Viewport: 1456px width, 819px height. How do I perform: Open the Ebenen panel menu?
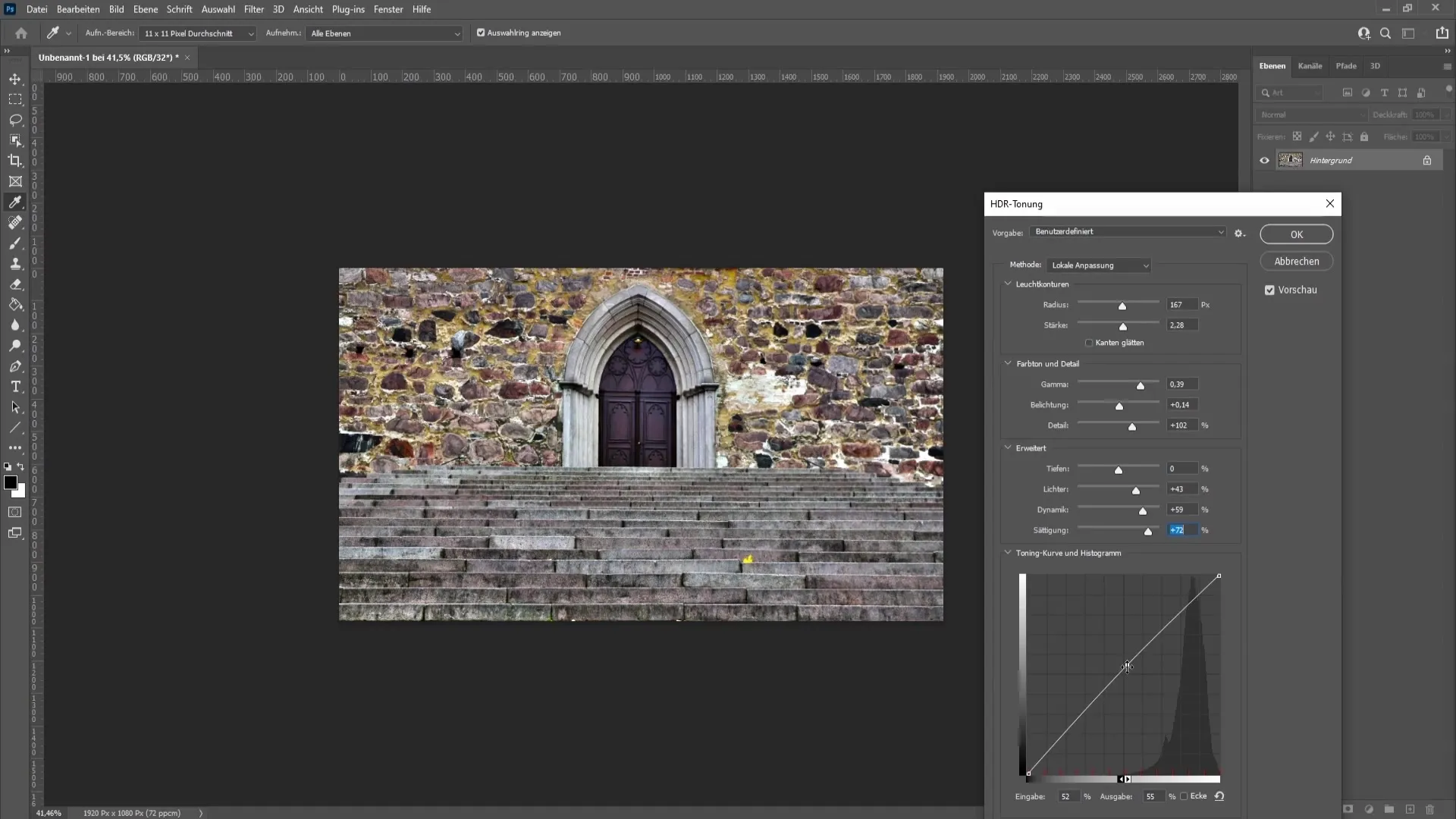click(x=1447, y=66)
